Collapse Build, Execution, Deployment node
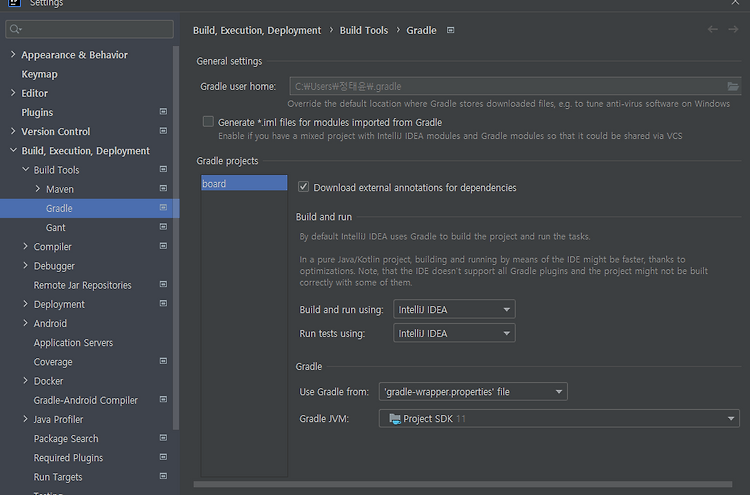Image resolution: width=750 pixels, height=495 pixels. point(13,150)
